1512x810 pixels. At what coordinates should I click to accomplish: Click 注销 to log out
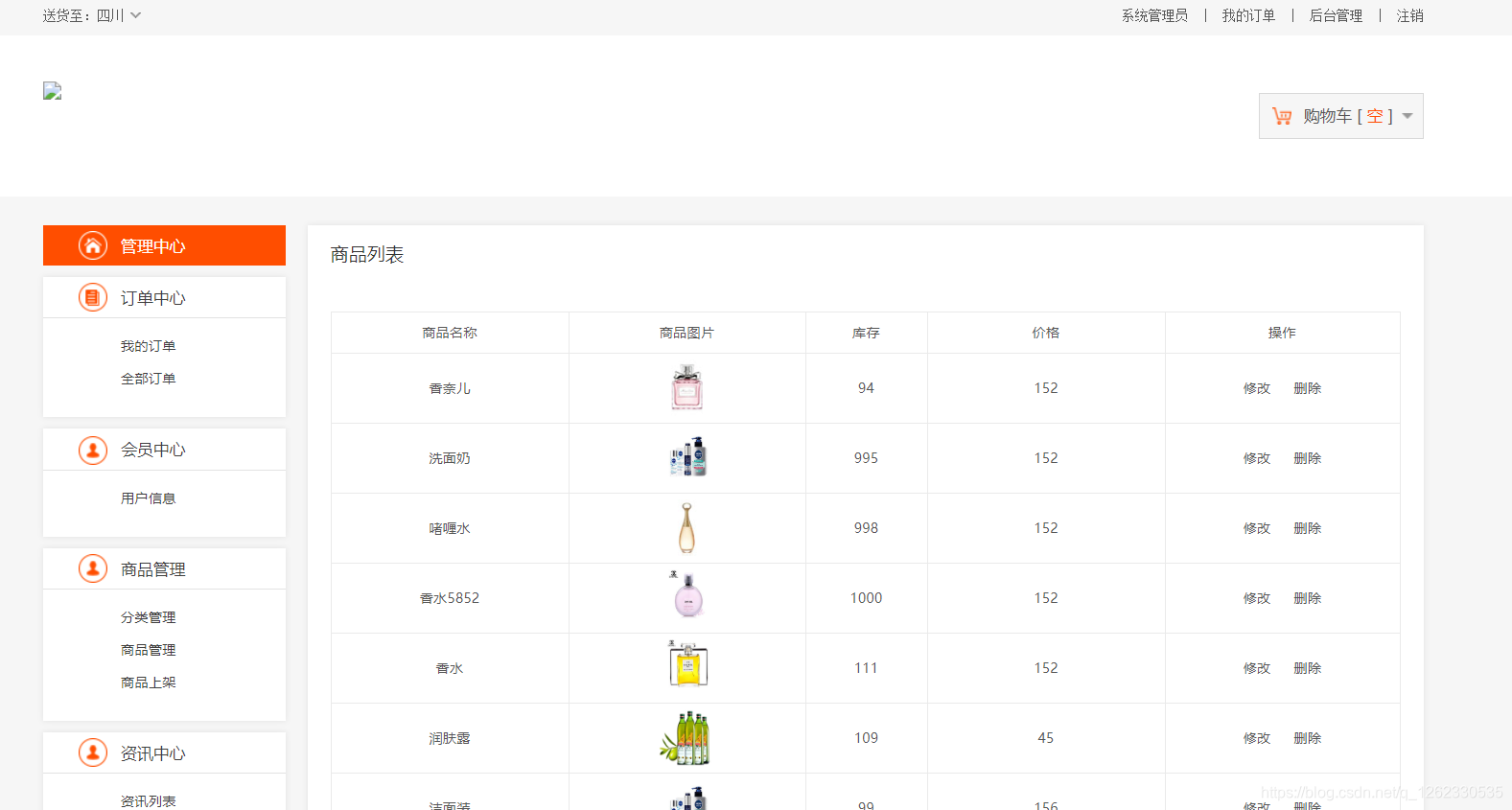point(1409,15)
